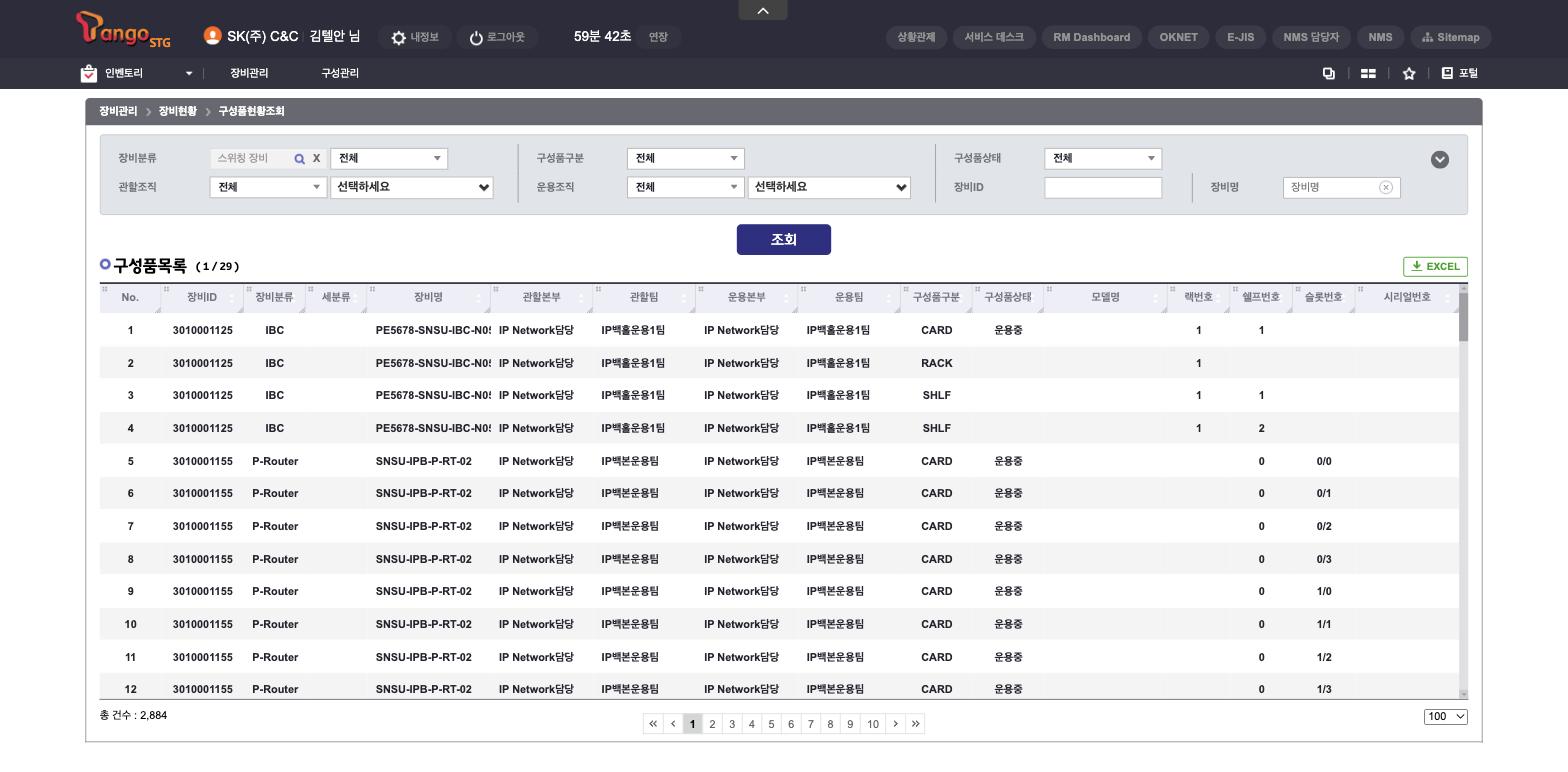This screenshot has width=1568, height=772.
Task: Click the 로그아웃 power button
Action: click(476, 38)
